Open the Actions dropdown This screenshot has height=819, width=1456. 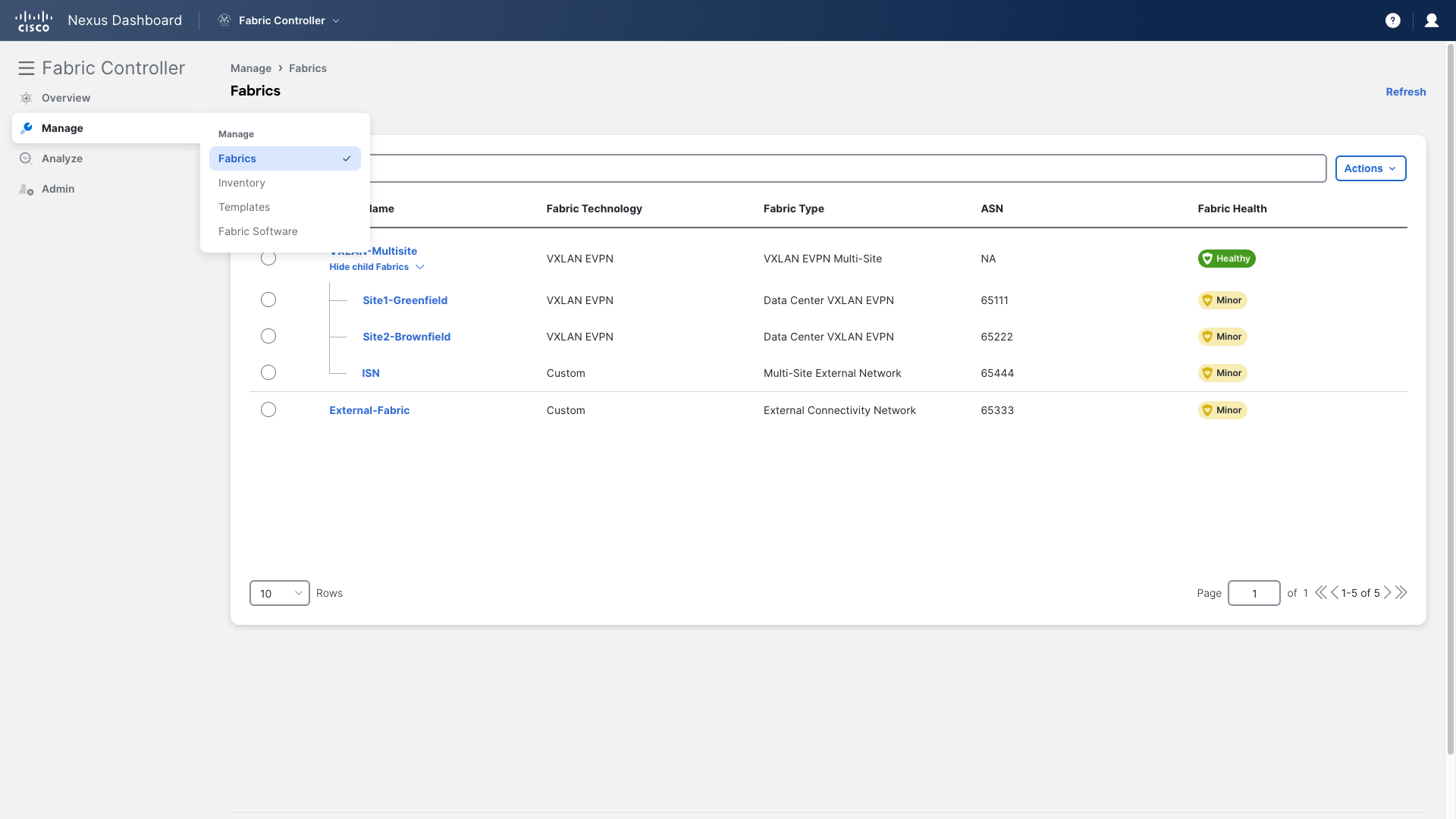(1370, 168)
